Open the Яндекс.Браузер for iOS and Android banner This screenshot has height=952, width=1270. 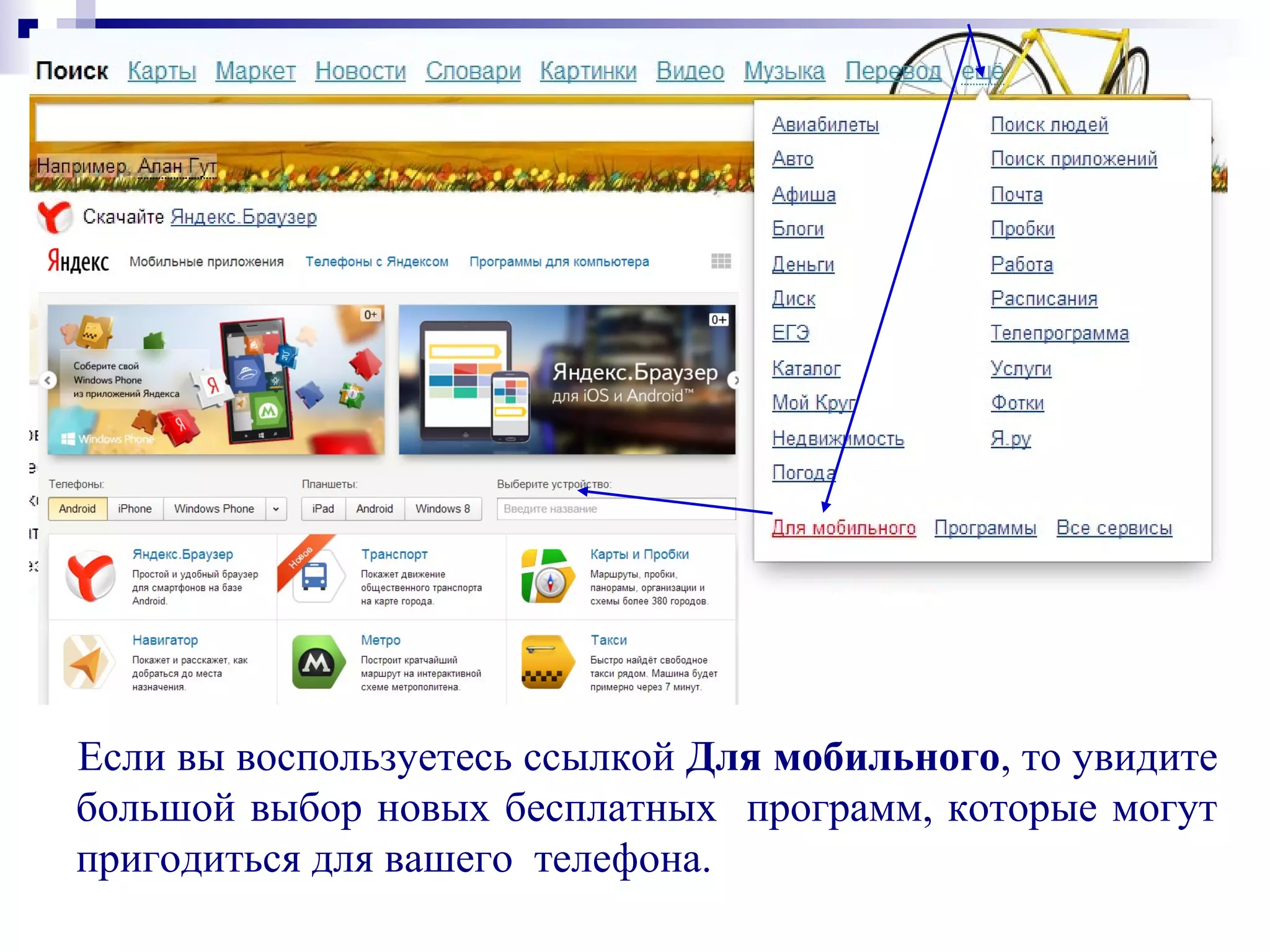point(567,380)
